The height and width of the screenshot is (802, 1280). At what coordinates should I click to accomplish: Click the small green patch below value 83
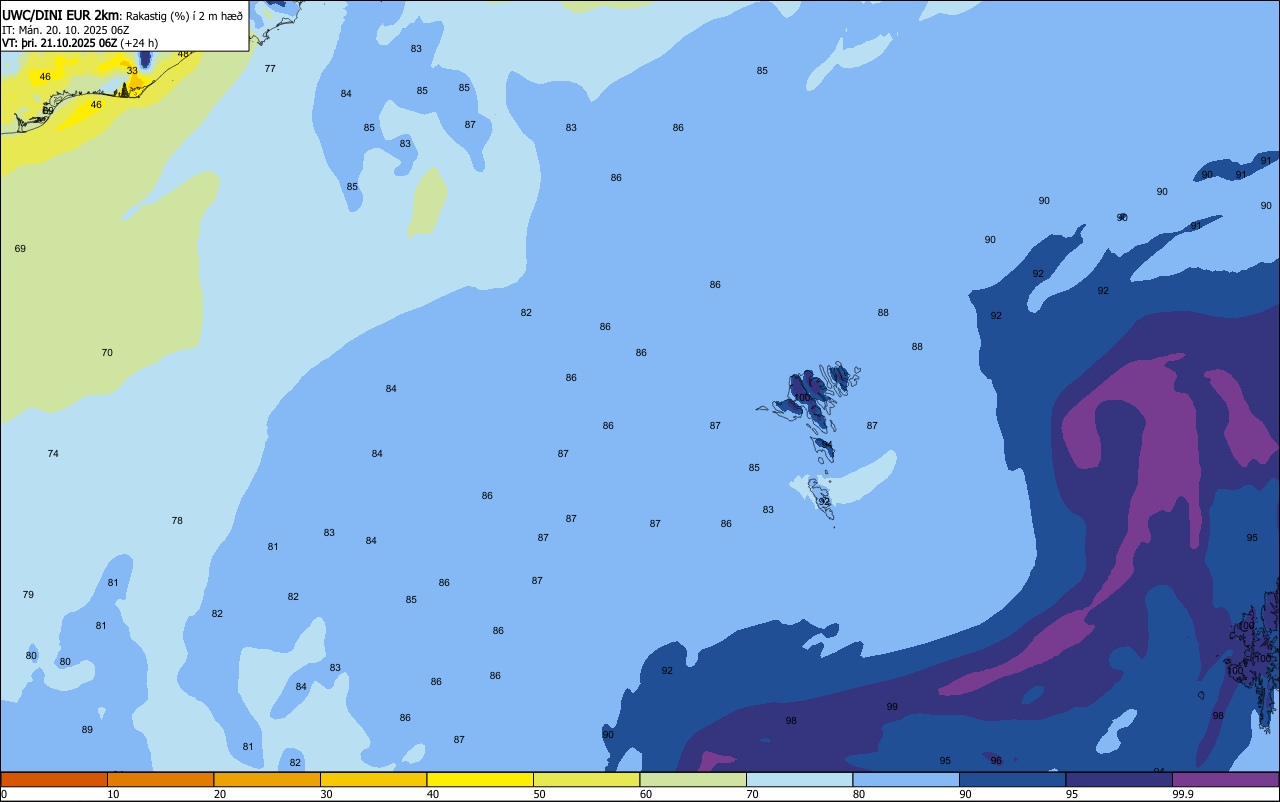(x=428, y=201)
